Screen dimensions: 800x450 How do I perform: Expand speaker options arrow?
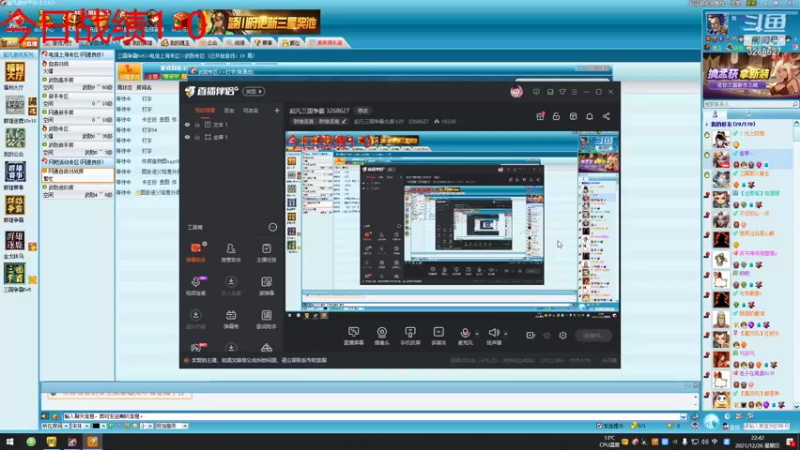tap(506, 334)
